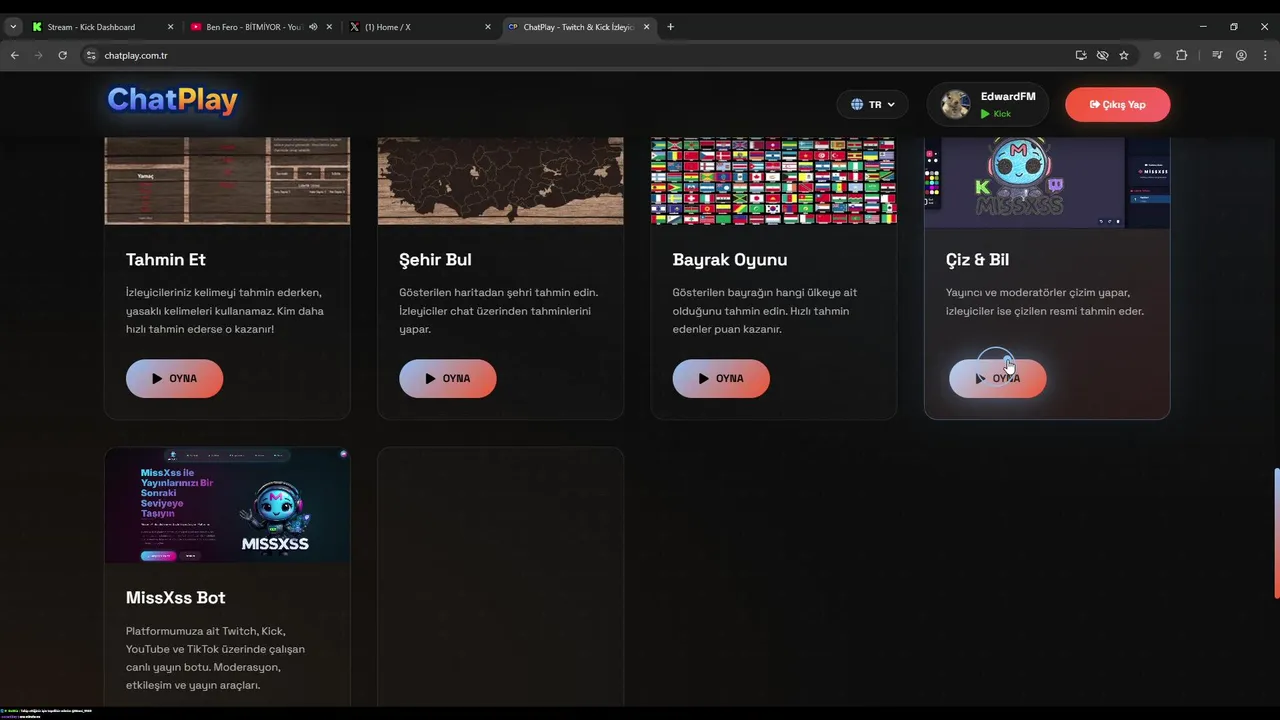Open the Tahmin Et game thumbnail
The image size is (1280, 720).
pyautogui.click(x=227, y=181)
